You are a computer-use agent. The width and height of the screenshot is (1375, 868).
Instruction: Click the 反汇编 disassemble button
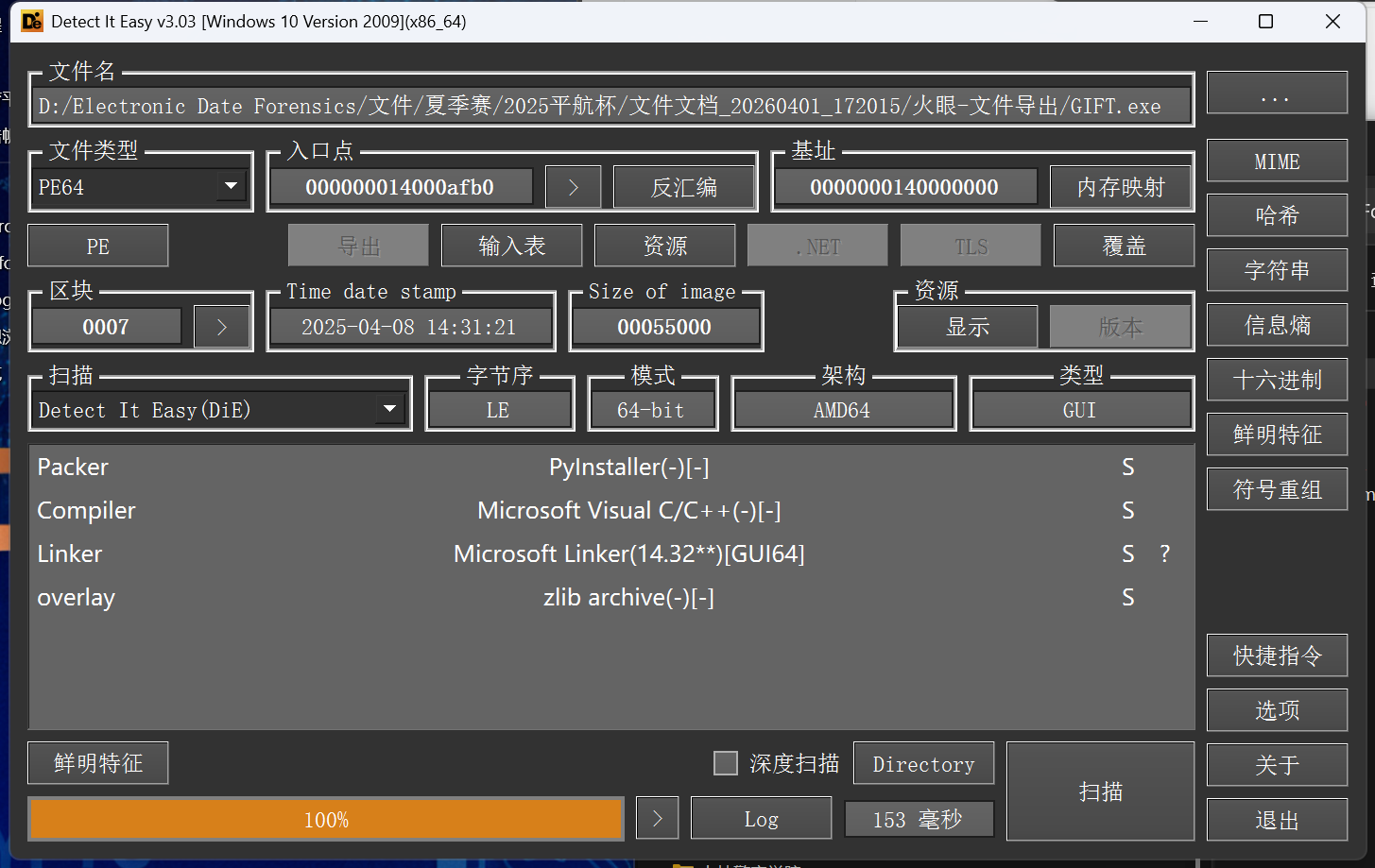coord(684,187)
